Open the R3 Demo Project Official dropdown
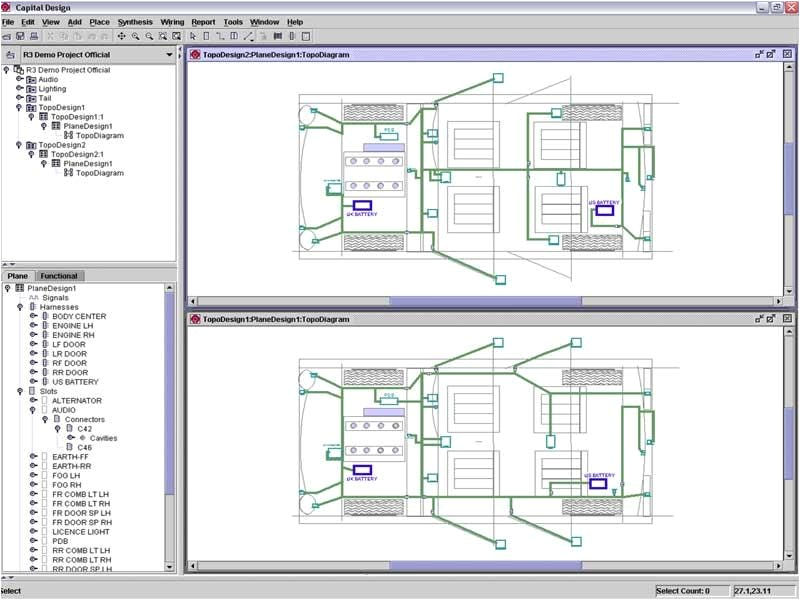This screenshot has height=600, width=800. pos(168,54)
